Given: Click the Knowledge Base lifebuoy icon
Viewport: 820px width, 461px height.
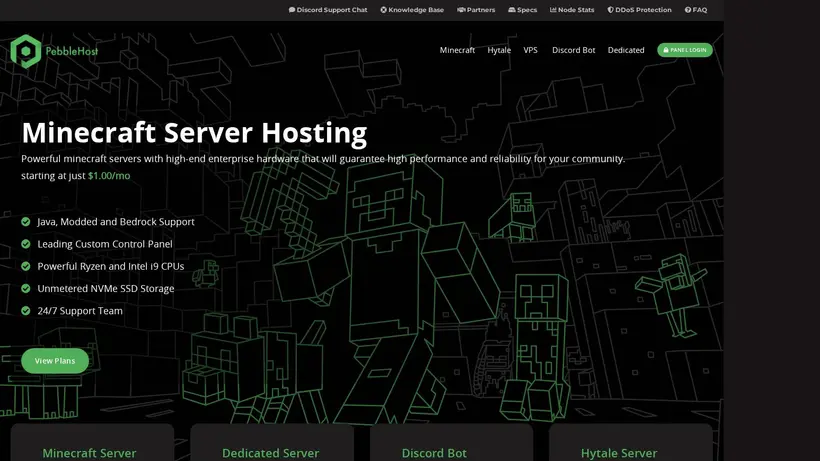Looking at the screenshot, I should (x=383, y=10).
